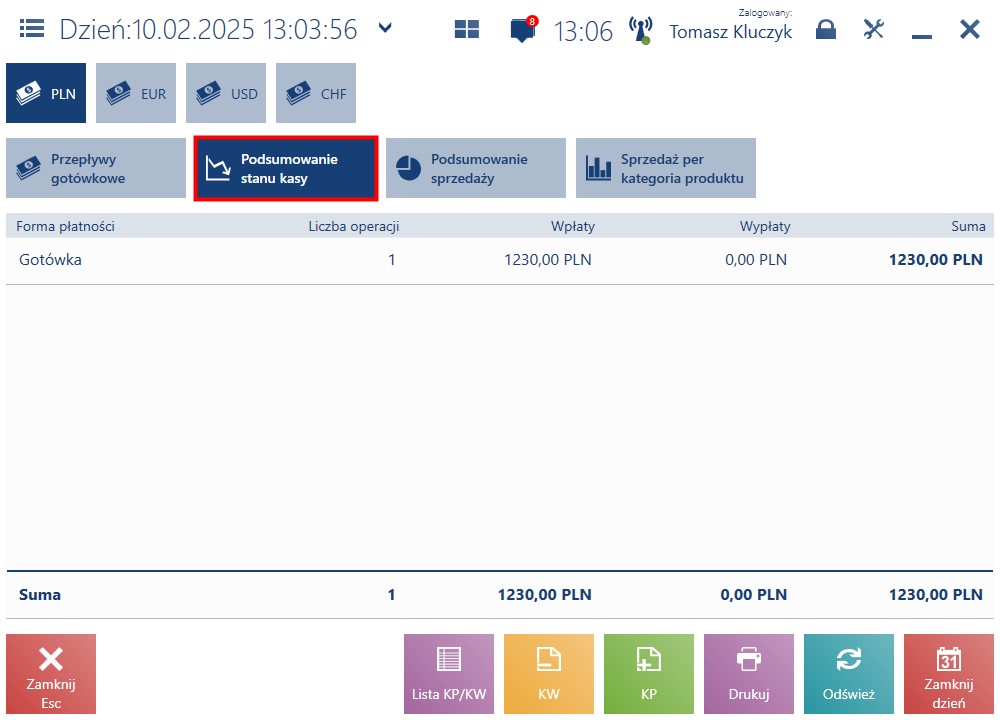Open the Lista KP/KW button

(x=449, y=674)
